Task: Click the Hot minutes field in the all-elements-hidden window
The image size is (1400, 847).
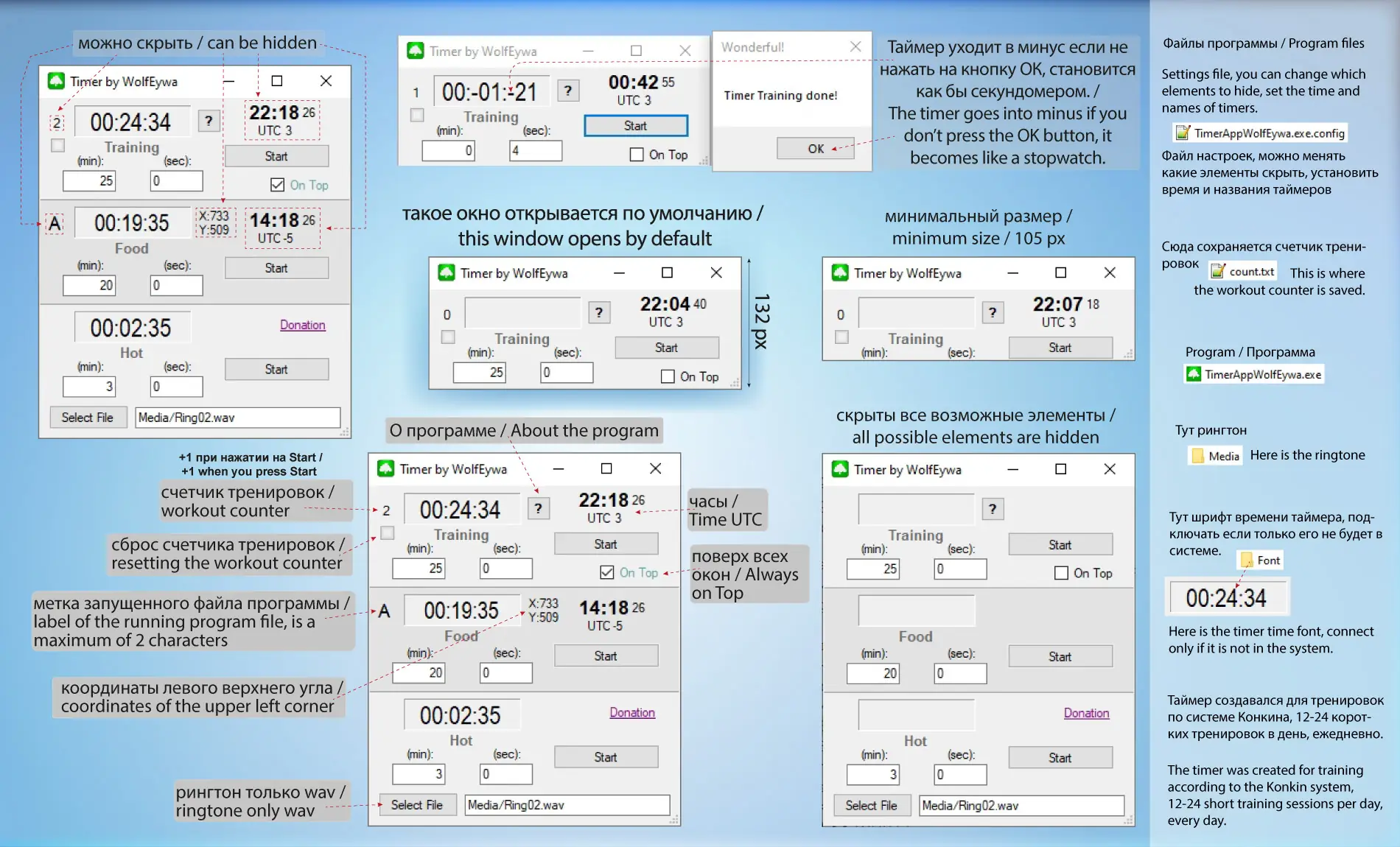Action: (873, 775)
